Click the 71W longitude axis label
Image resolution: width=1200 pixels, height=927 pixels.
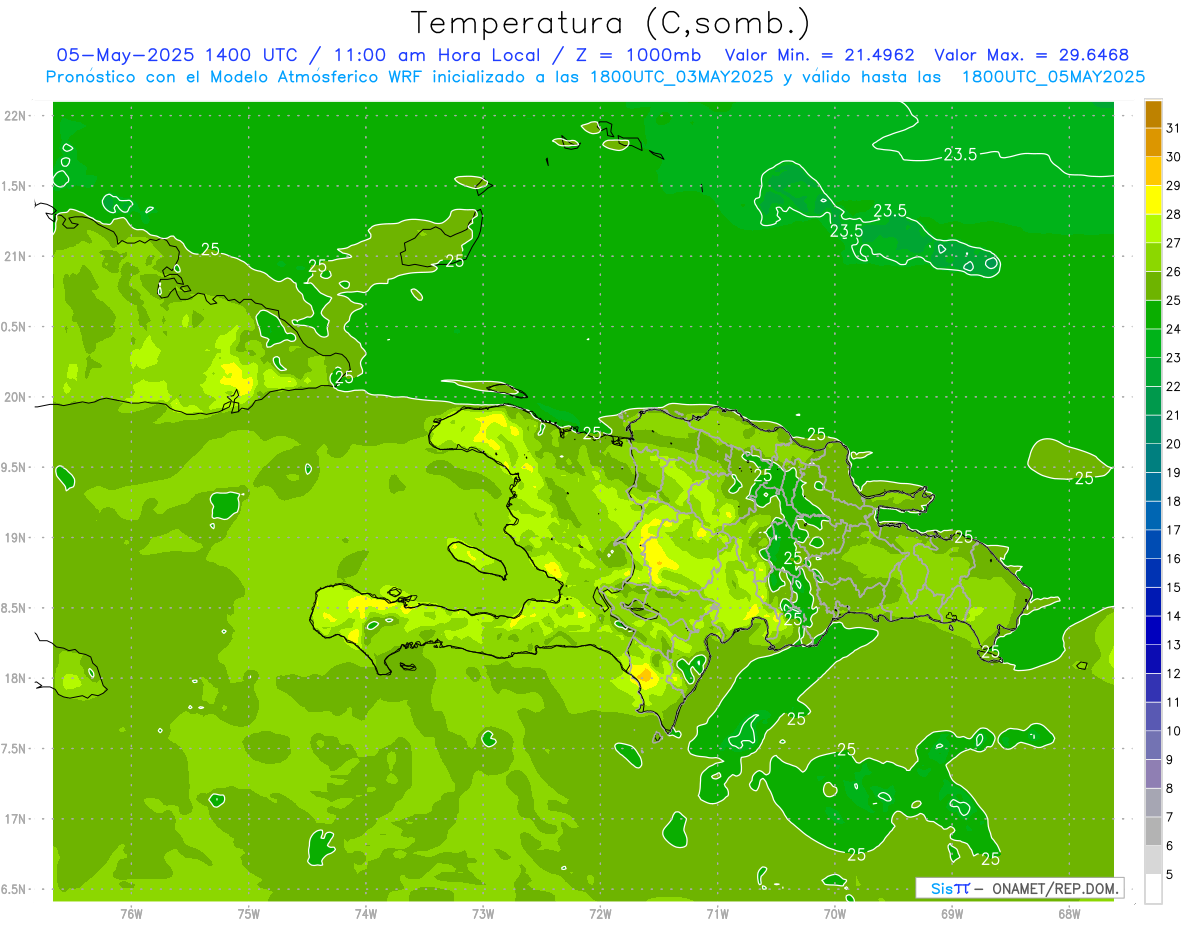717,913
